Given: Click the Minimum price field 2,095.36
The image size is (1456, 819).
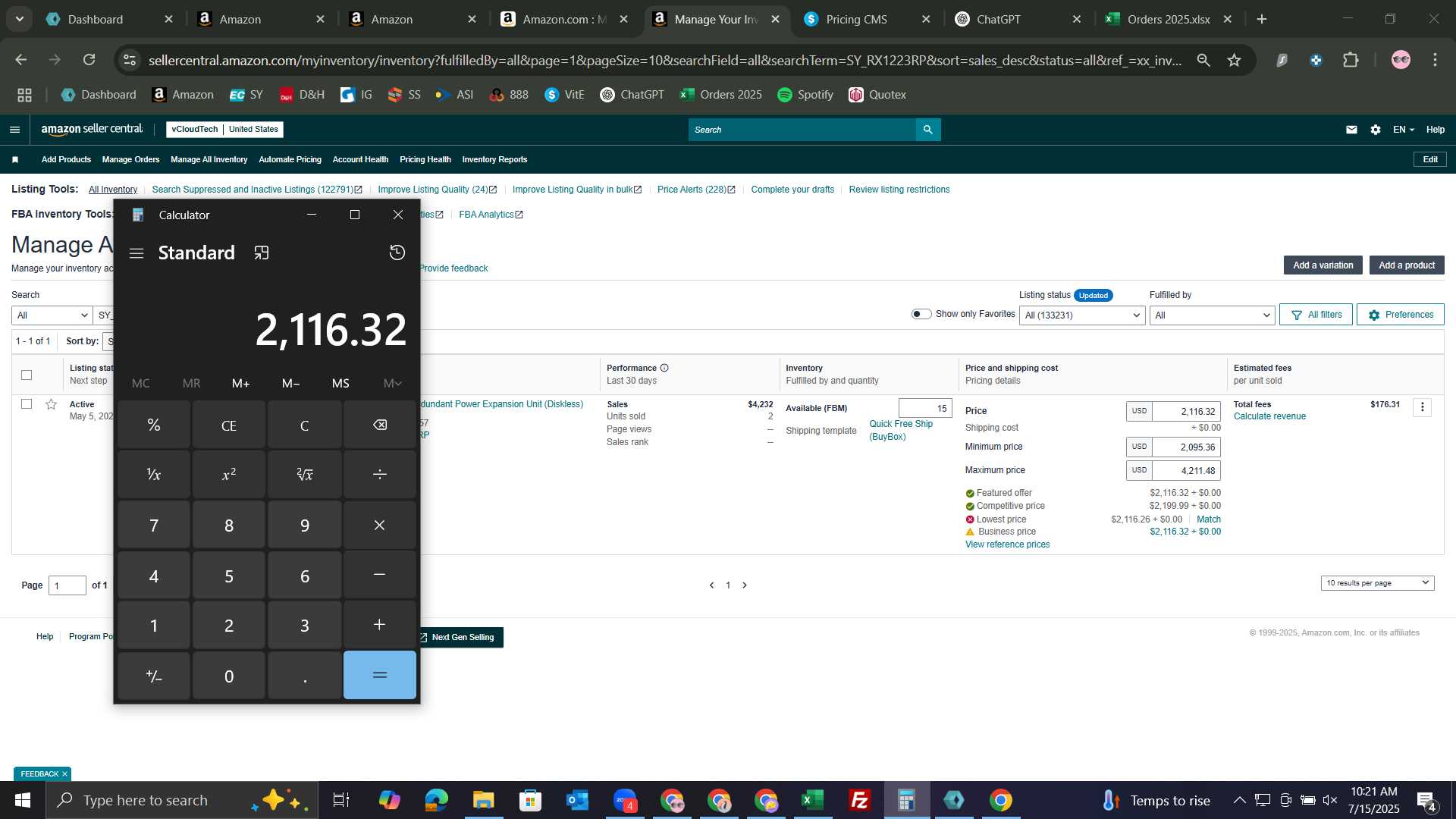Looking at the screenshot, I should click(1186, 447).
